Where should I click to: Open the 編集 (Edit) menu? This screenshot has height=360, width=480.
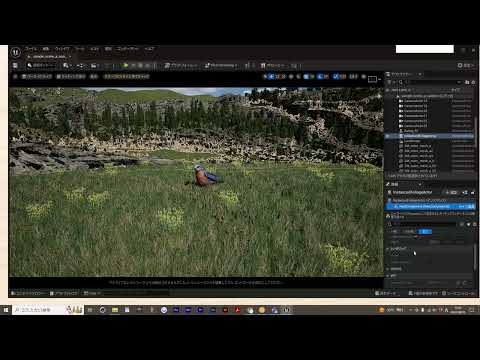click(46, 49)
